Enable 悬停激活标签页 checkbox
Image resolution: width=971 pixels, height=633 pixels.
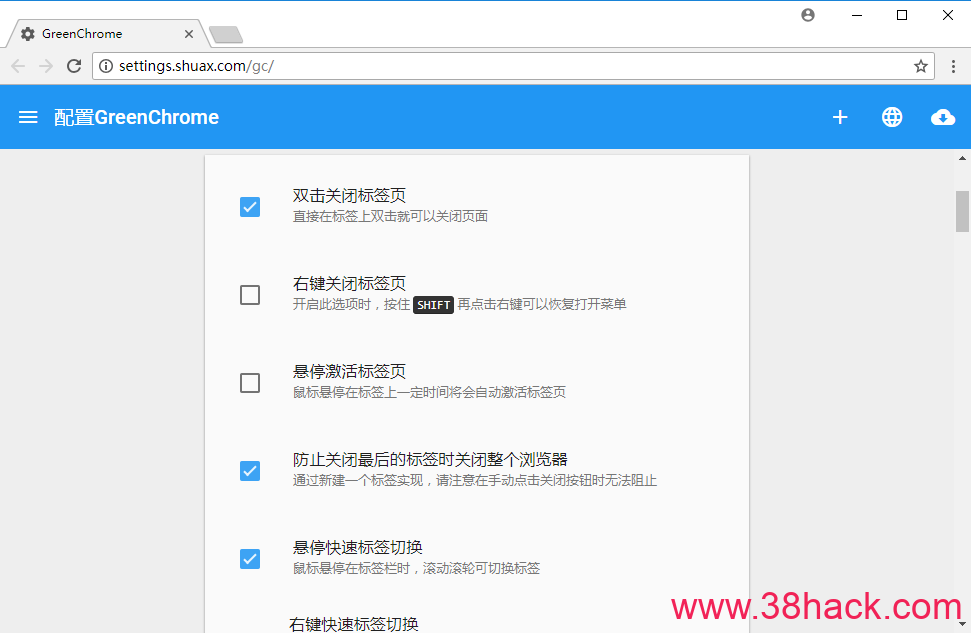coord(250,383)
